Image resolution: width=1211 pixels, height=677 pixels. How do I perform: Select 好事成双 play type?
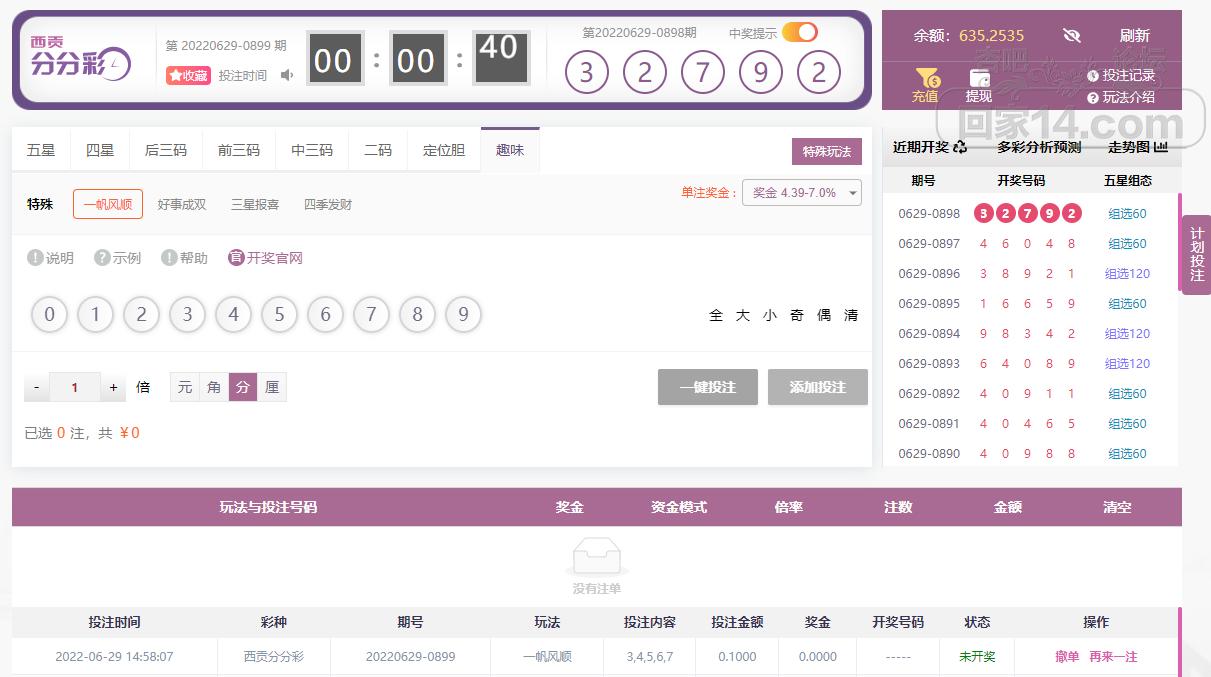(182, 204)
